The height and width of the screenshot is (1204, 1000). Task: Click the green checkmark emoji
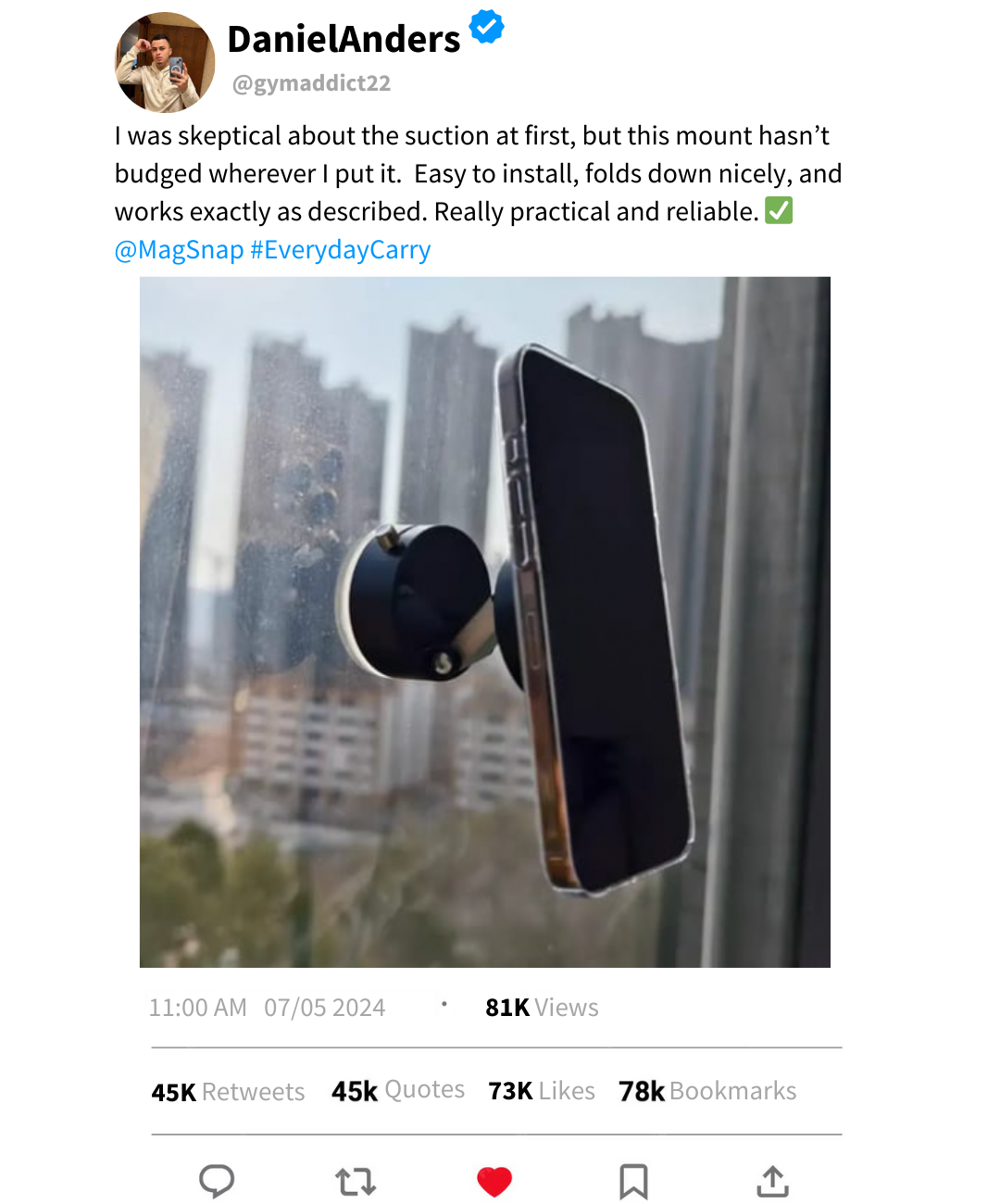point(779,211)
